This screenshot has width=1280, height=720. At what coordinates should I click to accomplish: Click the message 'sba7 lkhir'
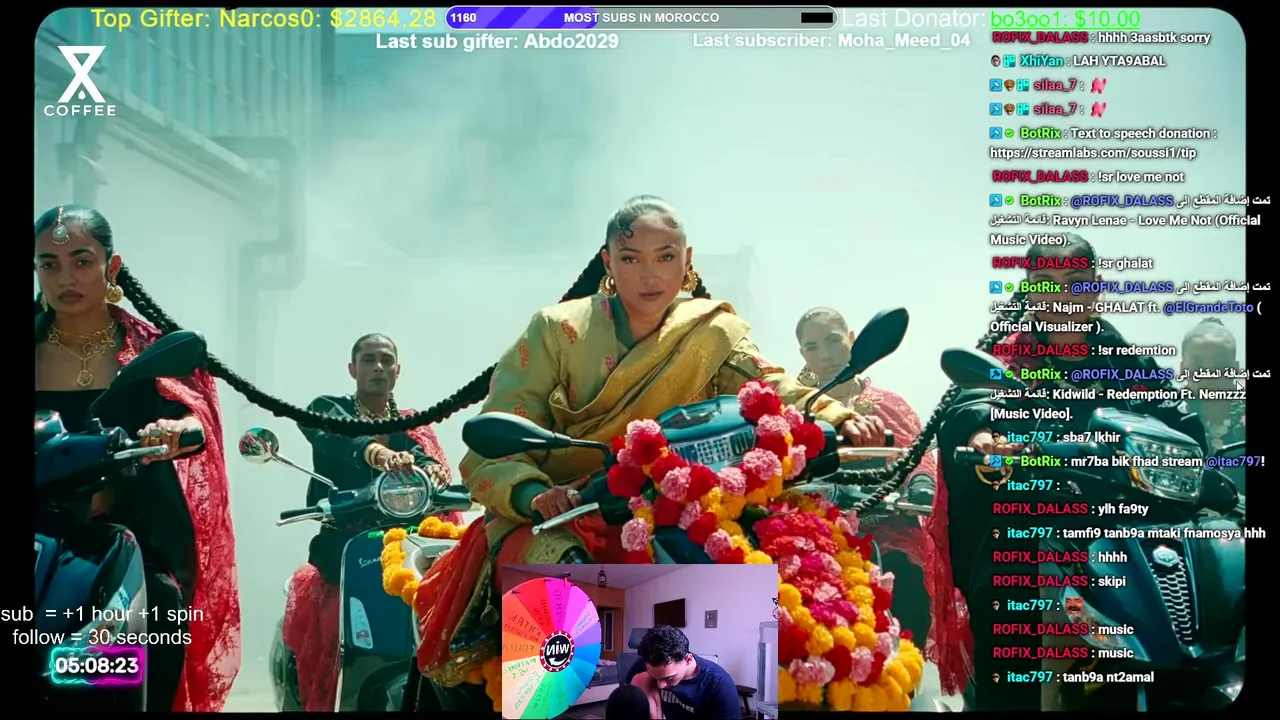click(x=1092, y=437)
